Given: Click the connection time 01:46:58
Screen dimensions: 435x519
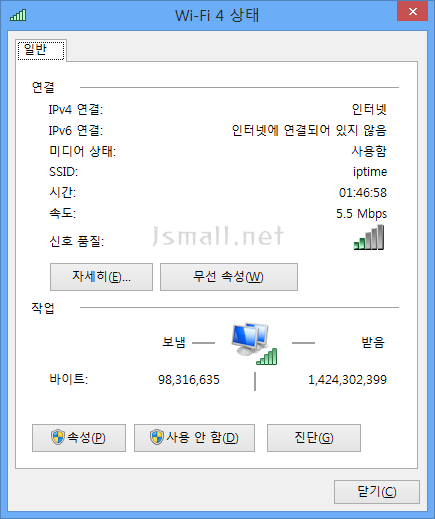Looking at the screenshot, I should coord(363,193).
